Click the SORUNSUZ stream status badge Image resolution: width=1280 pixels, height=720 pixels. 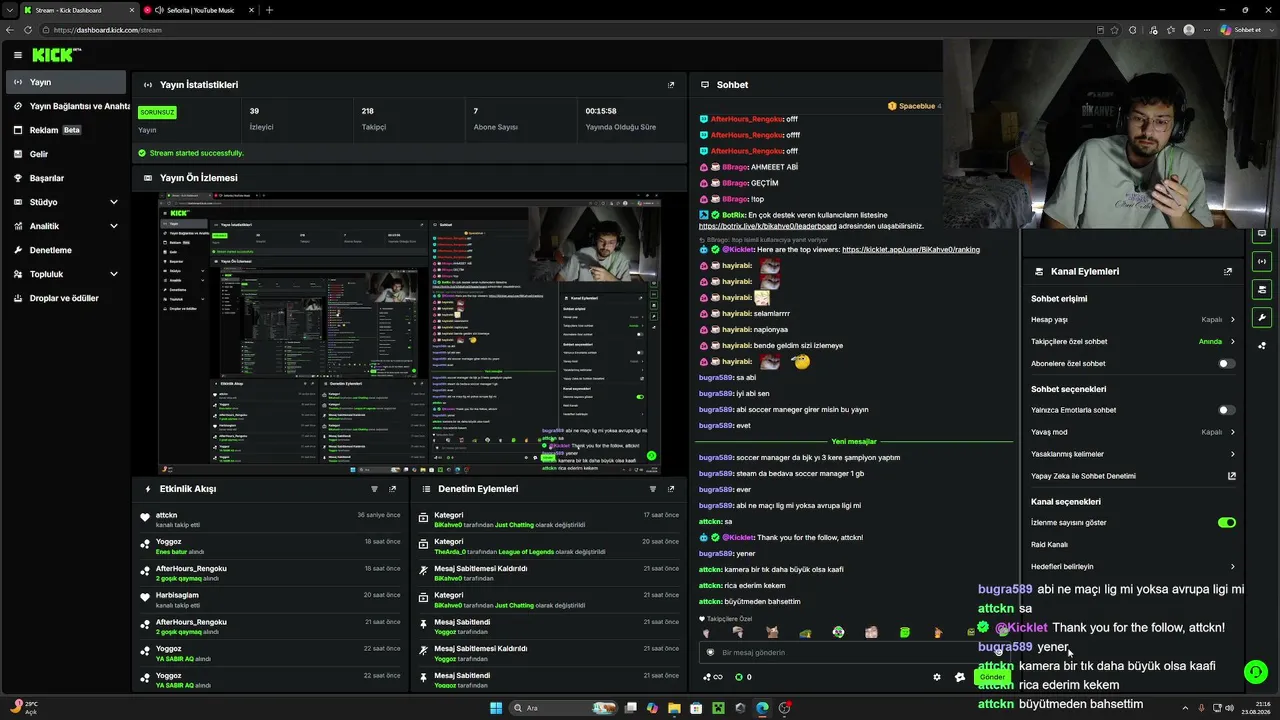click(x=157, y=112)
